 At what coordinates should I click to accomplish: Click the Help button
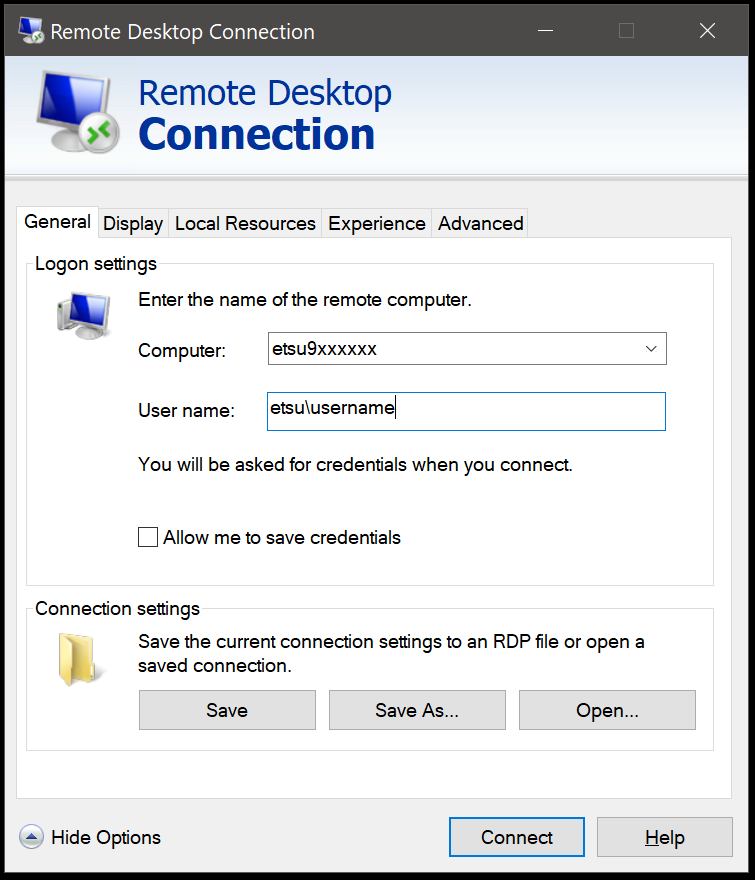[664, 837]
